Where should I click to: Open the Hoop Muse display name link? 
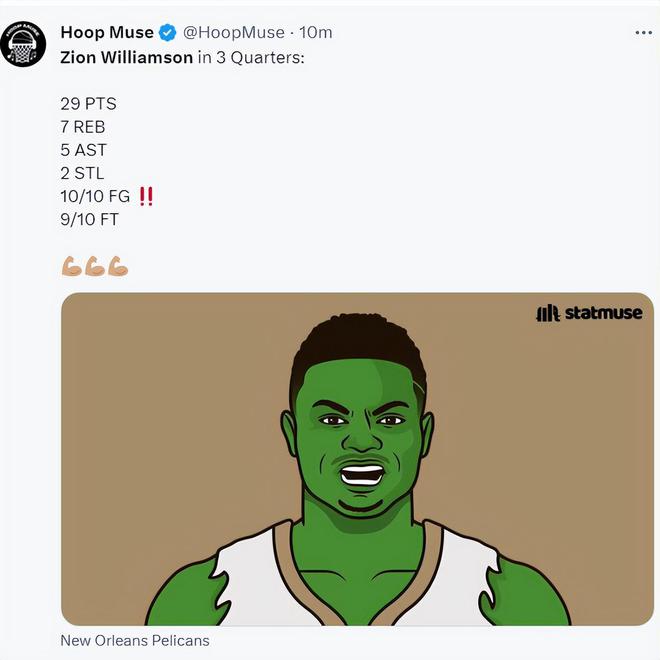(107, 33)
